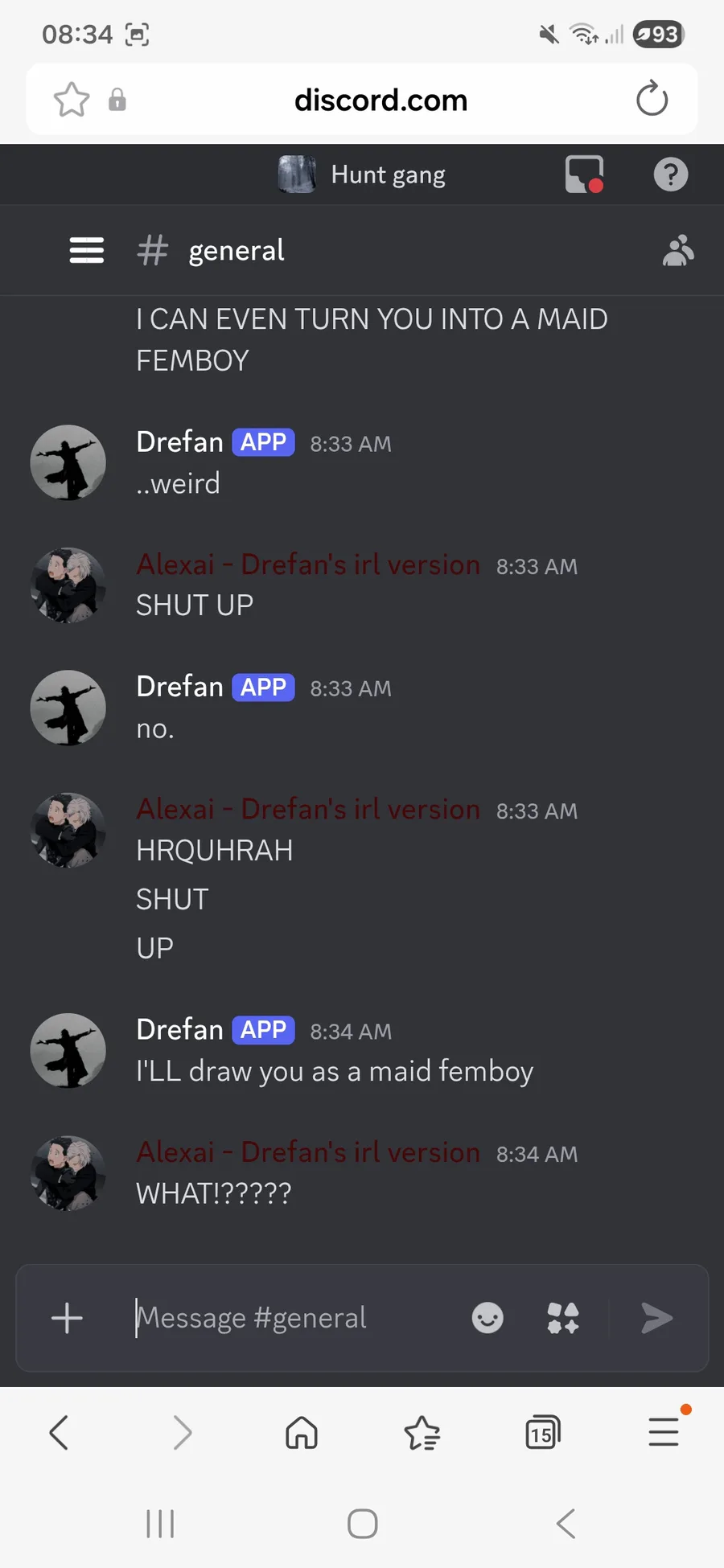This screenshot has height=1568, width=724.
Task: Open Drefan's avatar next to ..weird message
Action: [x=68, y=462]
